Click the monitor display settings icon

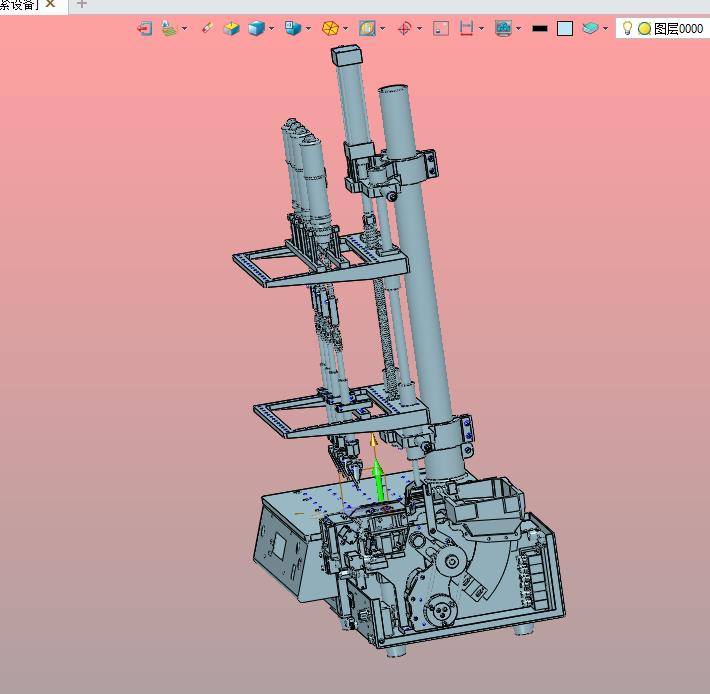503,28
